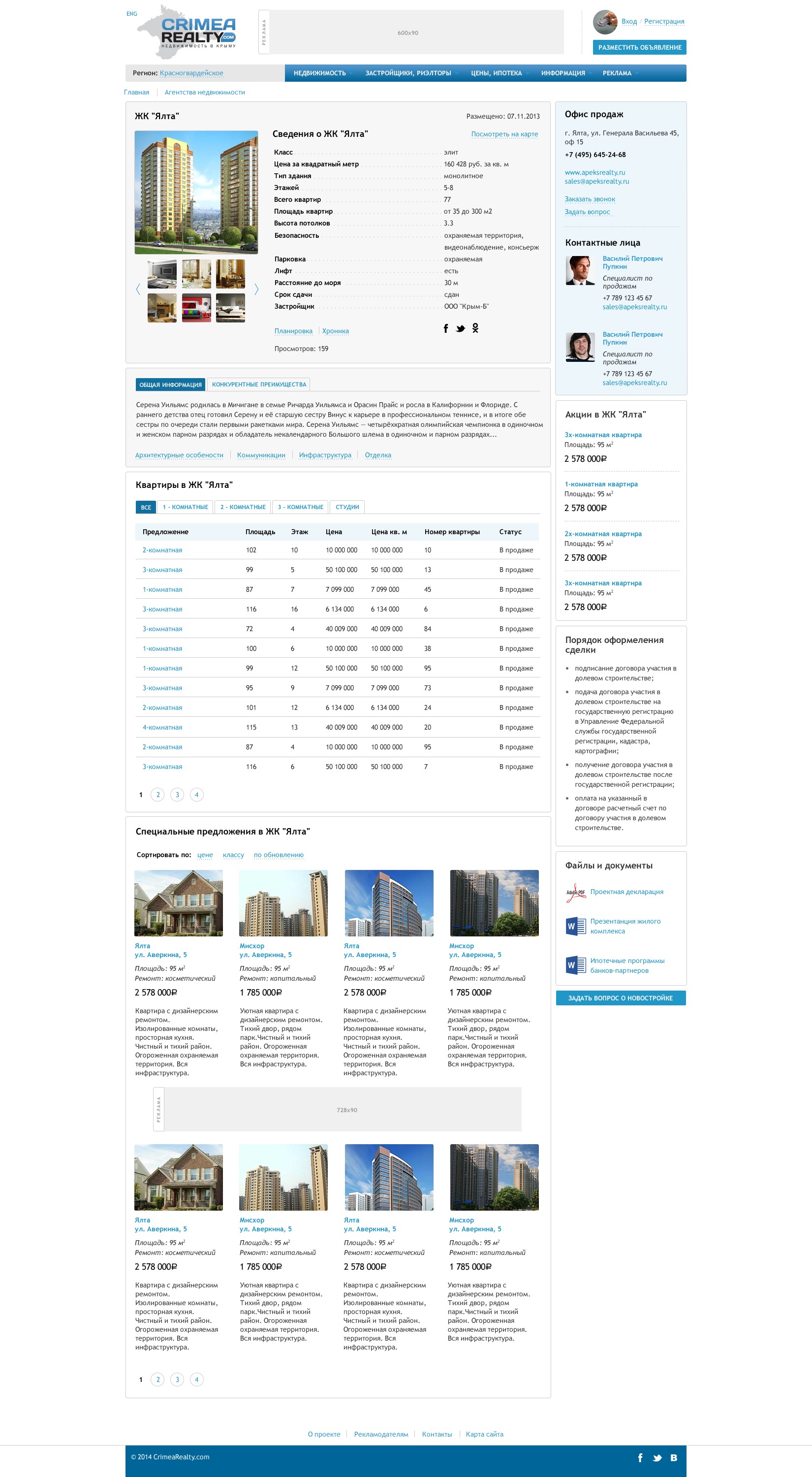Filter apartments by 2 - комнатные tab
This screenshot has height=1477, width=812.
click(243, 508)
